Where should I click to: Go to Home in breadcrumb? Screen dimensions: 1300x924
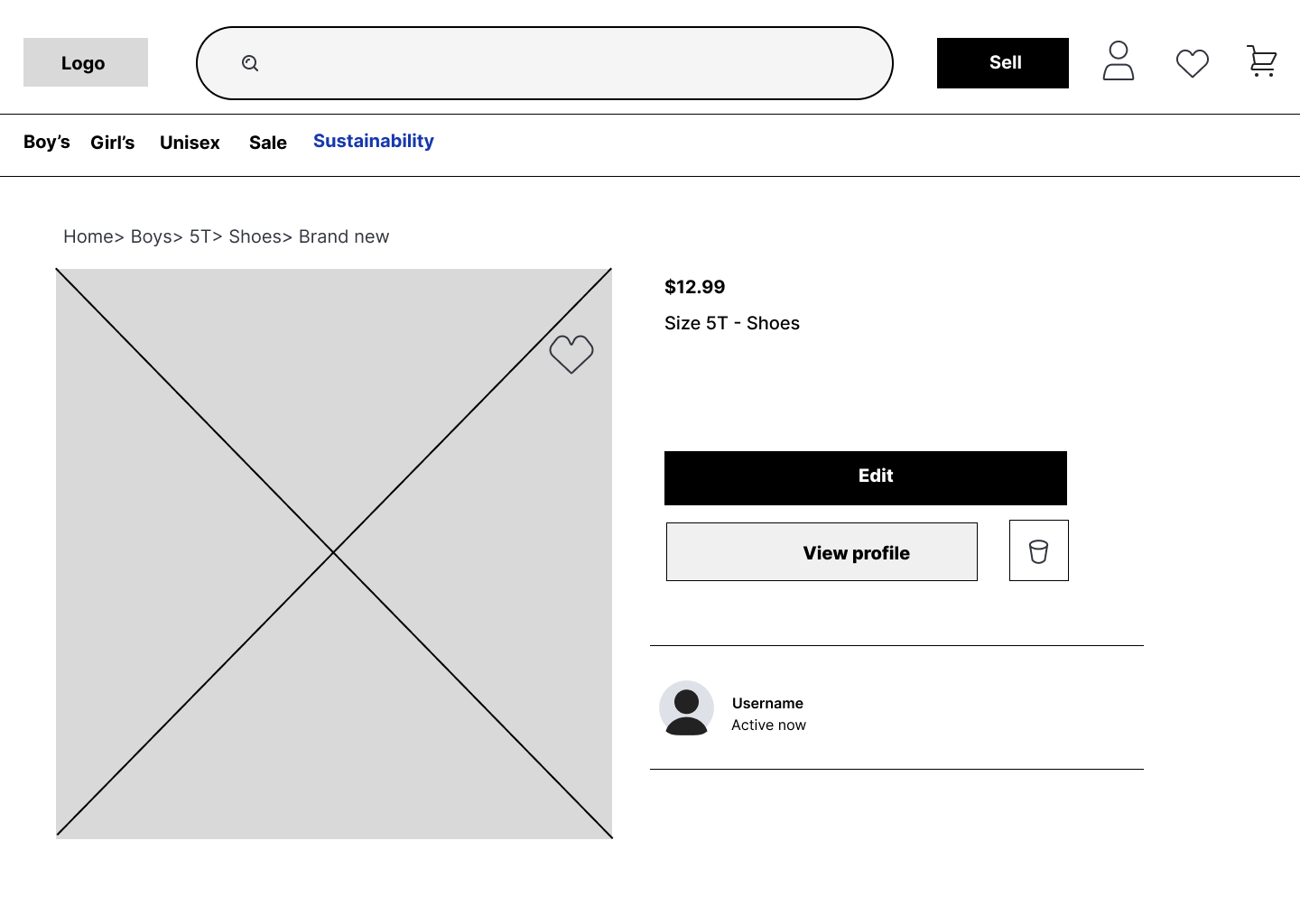[88, 236]
